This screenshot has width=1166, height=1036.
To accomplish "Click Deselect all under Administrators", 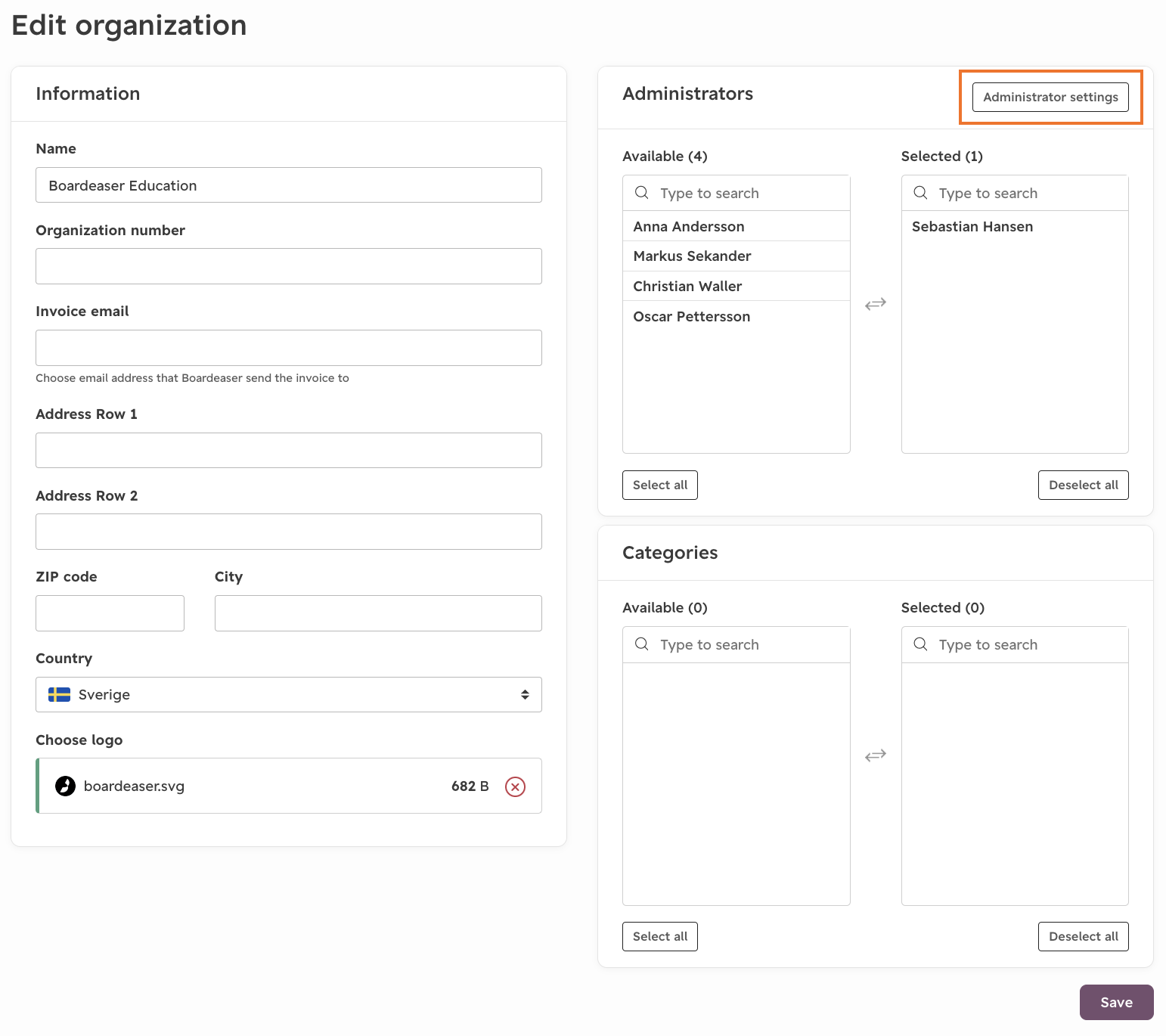I will pyautogui.click(x=1084, y=485).
